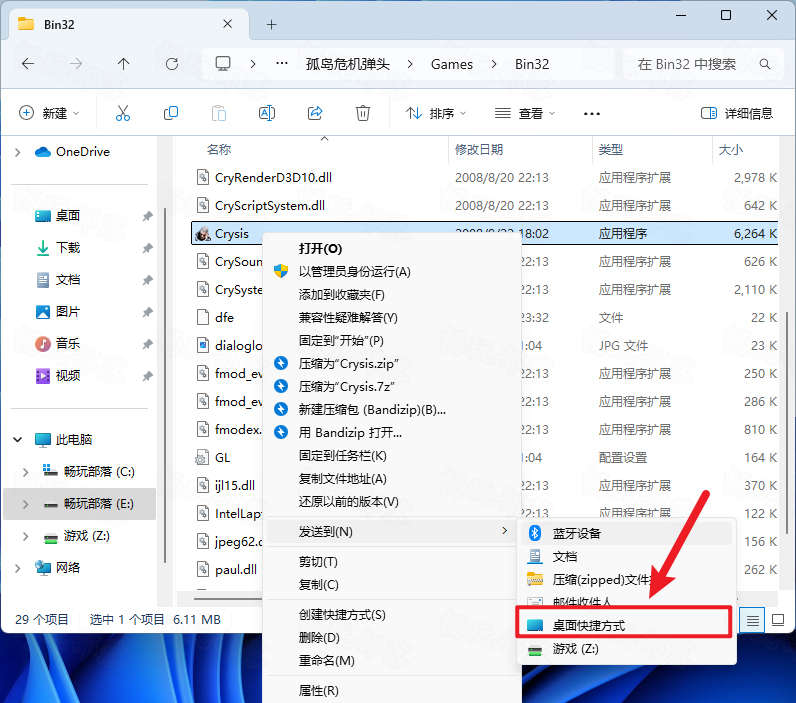Expand the 游戏 (Z:) drive node
Viewport: 796px width, 703px height.
[x=25, y=536]
